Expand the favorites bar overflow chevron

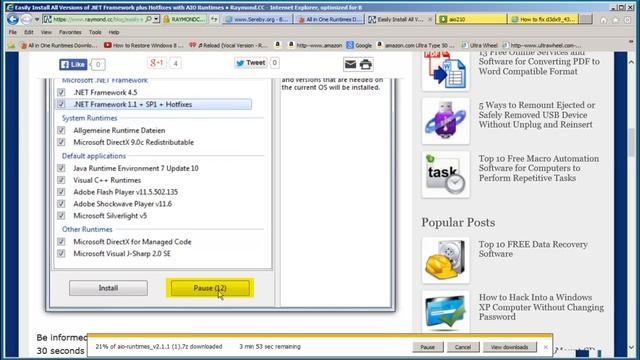631,42
